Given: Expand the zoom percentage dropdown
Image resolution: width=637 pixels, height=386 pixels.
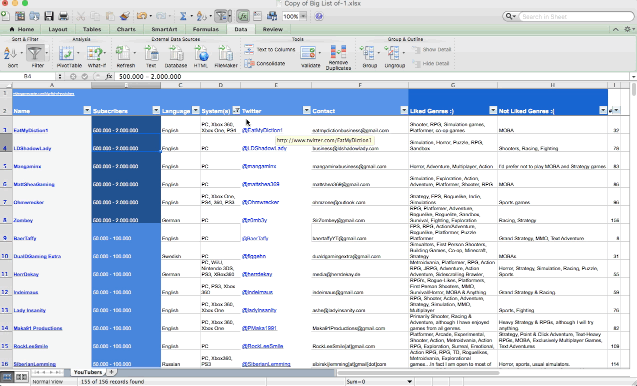Looking at the screenshot, I should pos(303,16).
